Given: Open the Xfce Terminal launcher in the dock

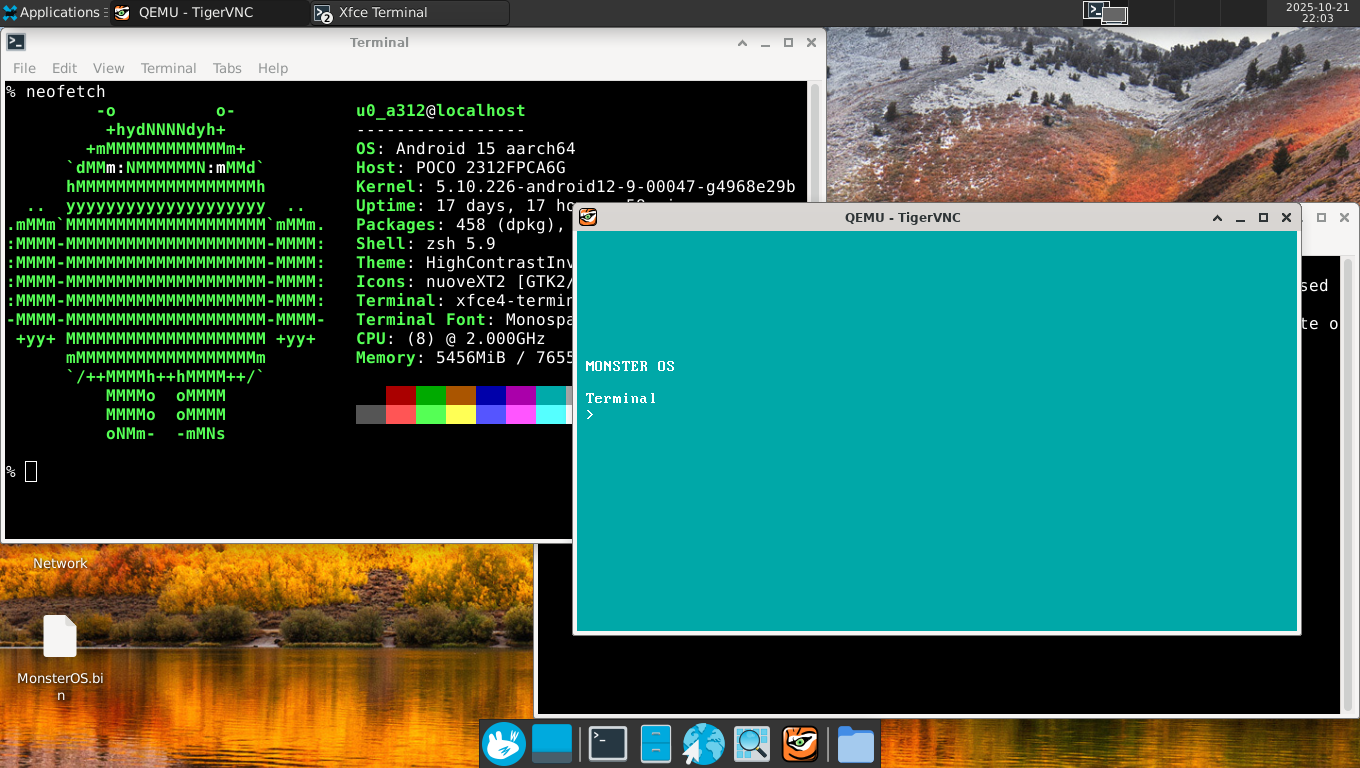Looking at the screenshot, I should pyautogui.click(x=607, y=744).
